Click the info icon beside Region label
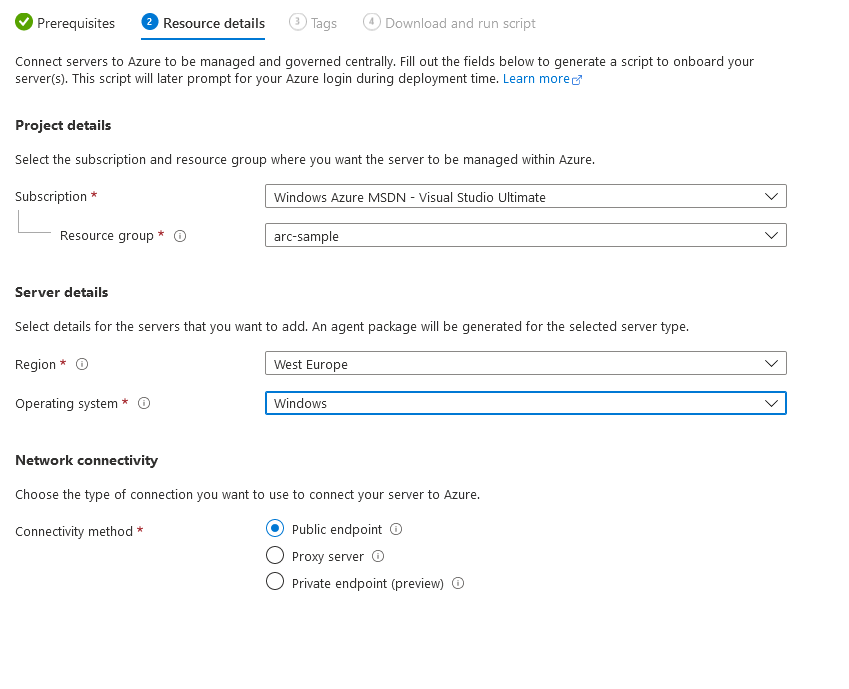 (x=82, y=364)
